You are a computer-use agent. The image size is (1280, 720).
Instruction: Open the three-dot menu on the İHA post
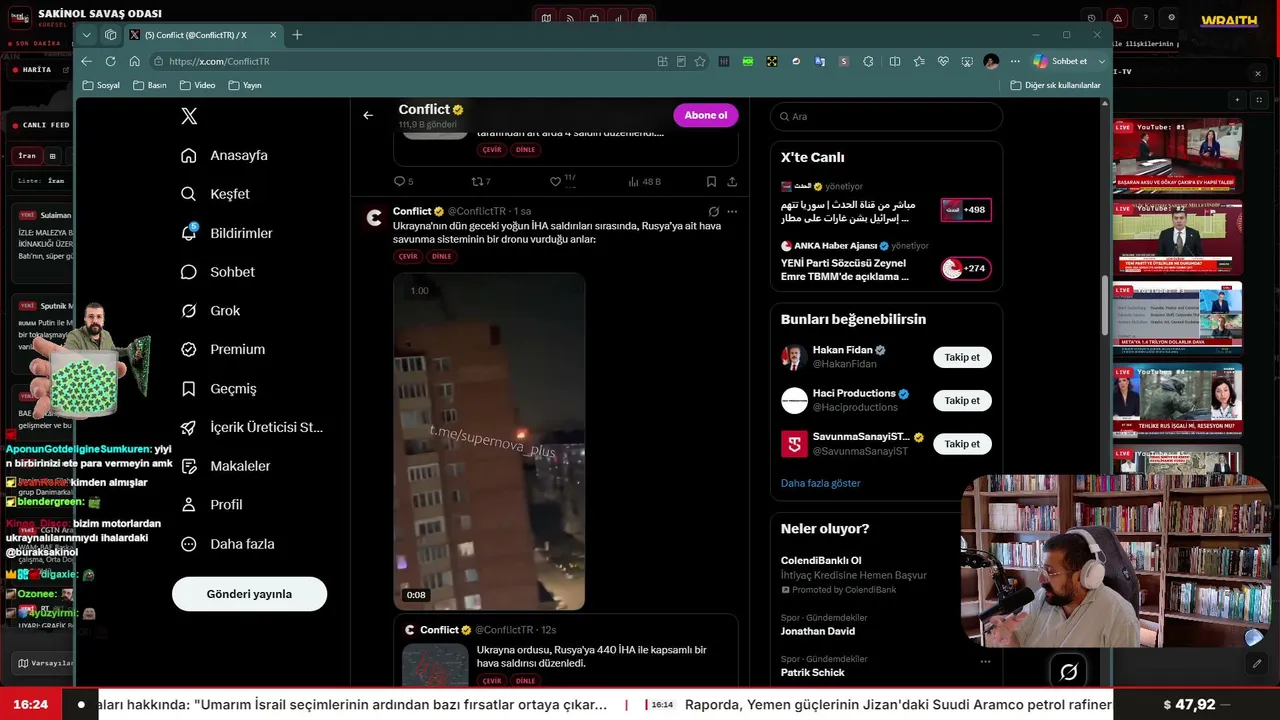pos(732,212)
